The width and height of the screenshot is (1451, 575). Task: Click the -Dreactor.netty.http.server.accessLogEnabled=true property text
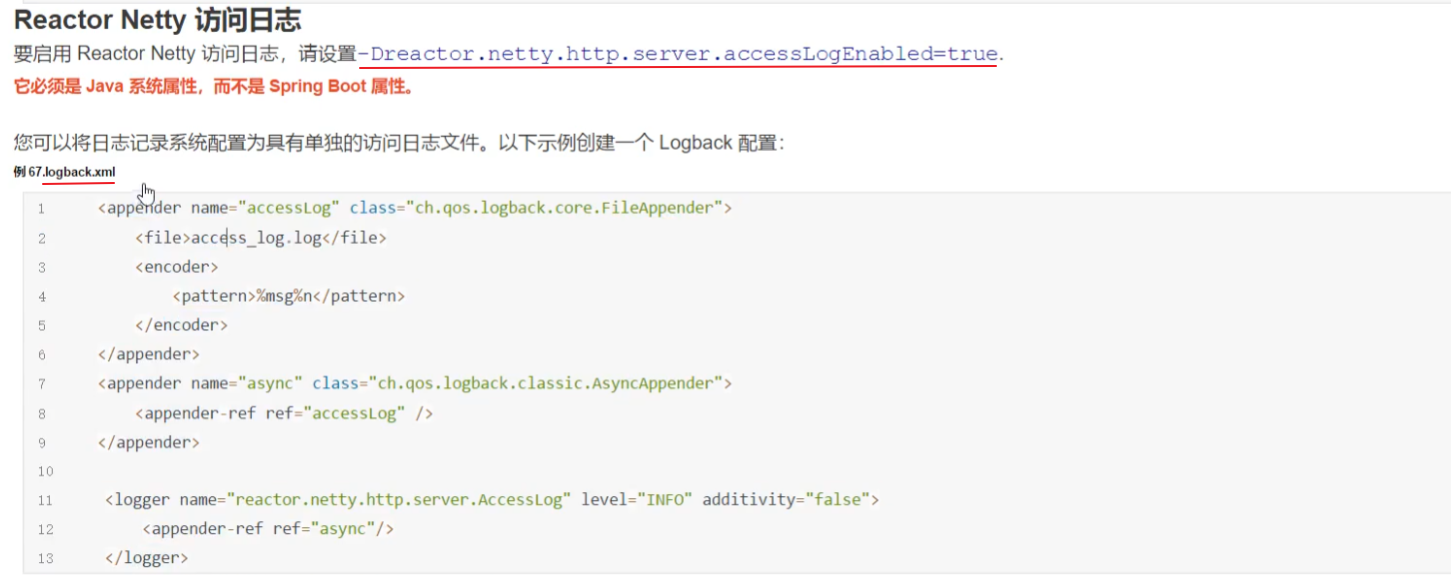(678, 54)
